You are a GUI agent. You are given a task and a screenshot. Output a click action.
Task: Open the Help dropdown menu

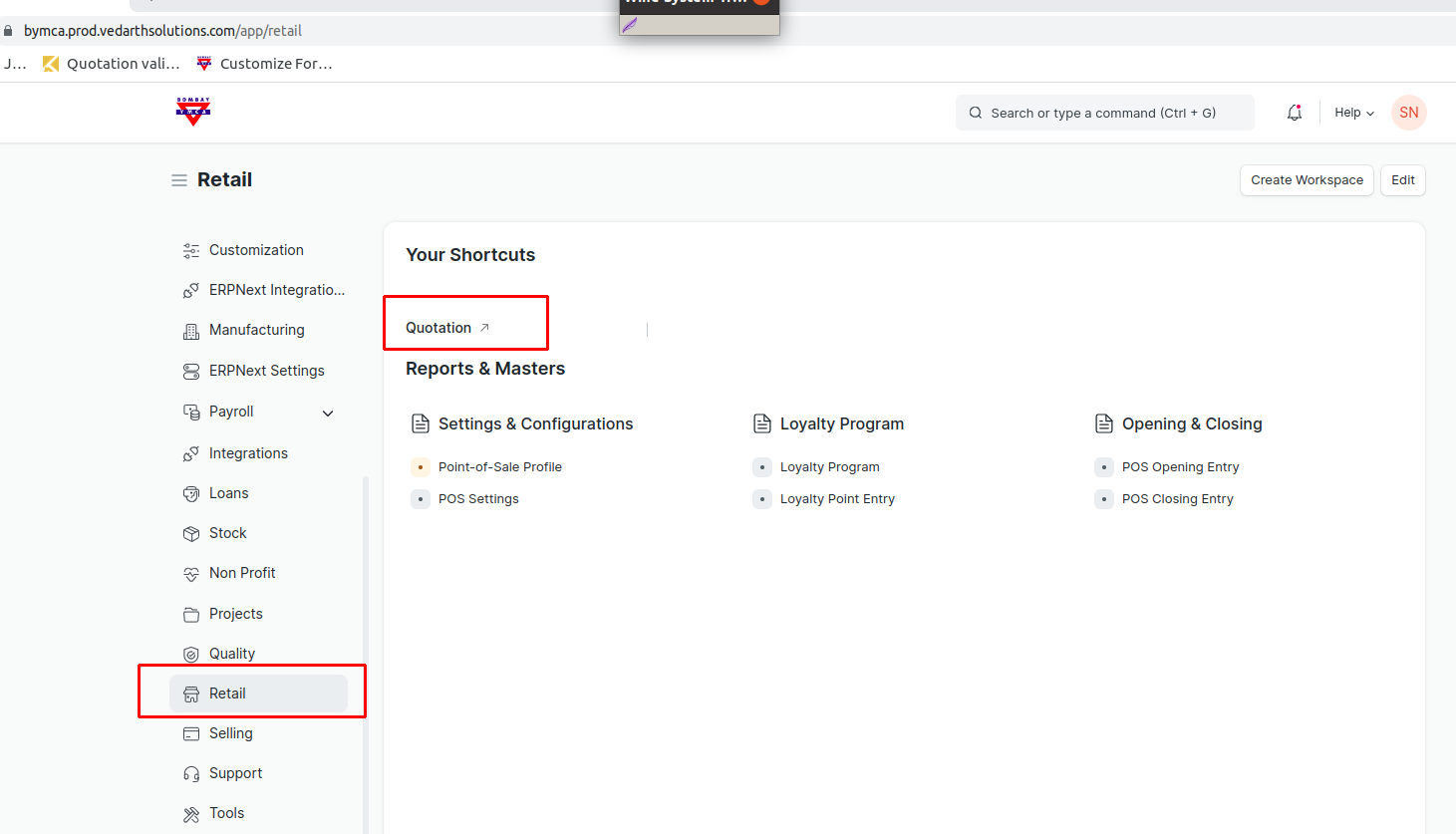click(1353, 113)
